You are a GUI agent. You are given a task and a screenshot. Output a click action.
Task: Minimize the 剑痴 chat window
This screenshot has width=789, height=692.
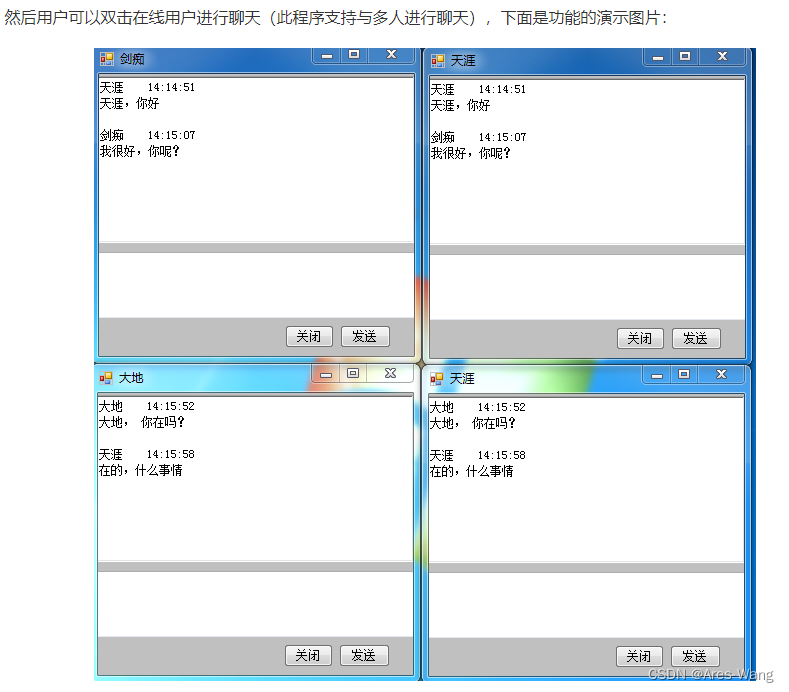(327, 55)
